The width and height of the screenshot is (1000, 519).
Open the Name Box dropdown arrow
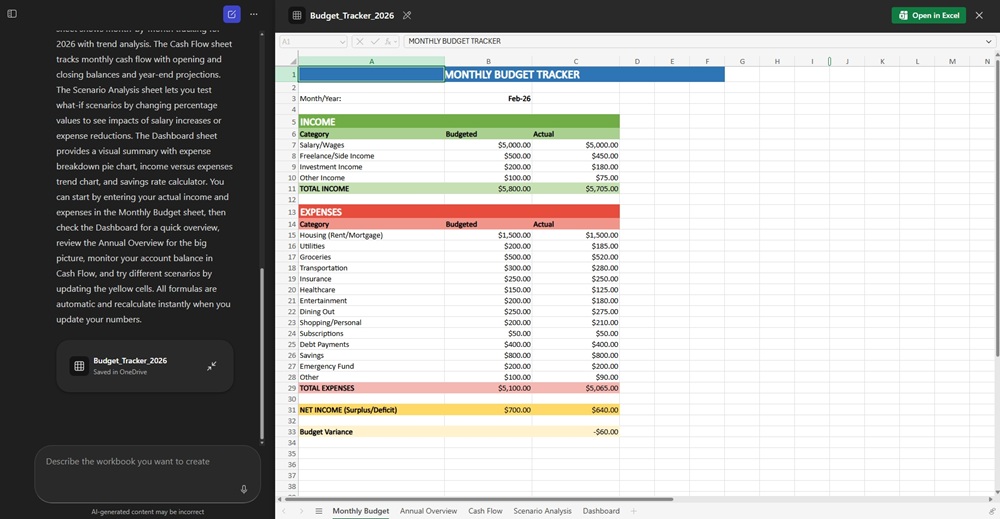tap(342, 41)
